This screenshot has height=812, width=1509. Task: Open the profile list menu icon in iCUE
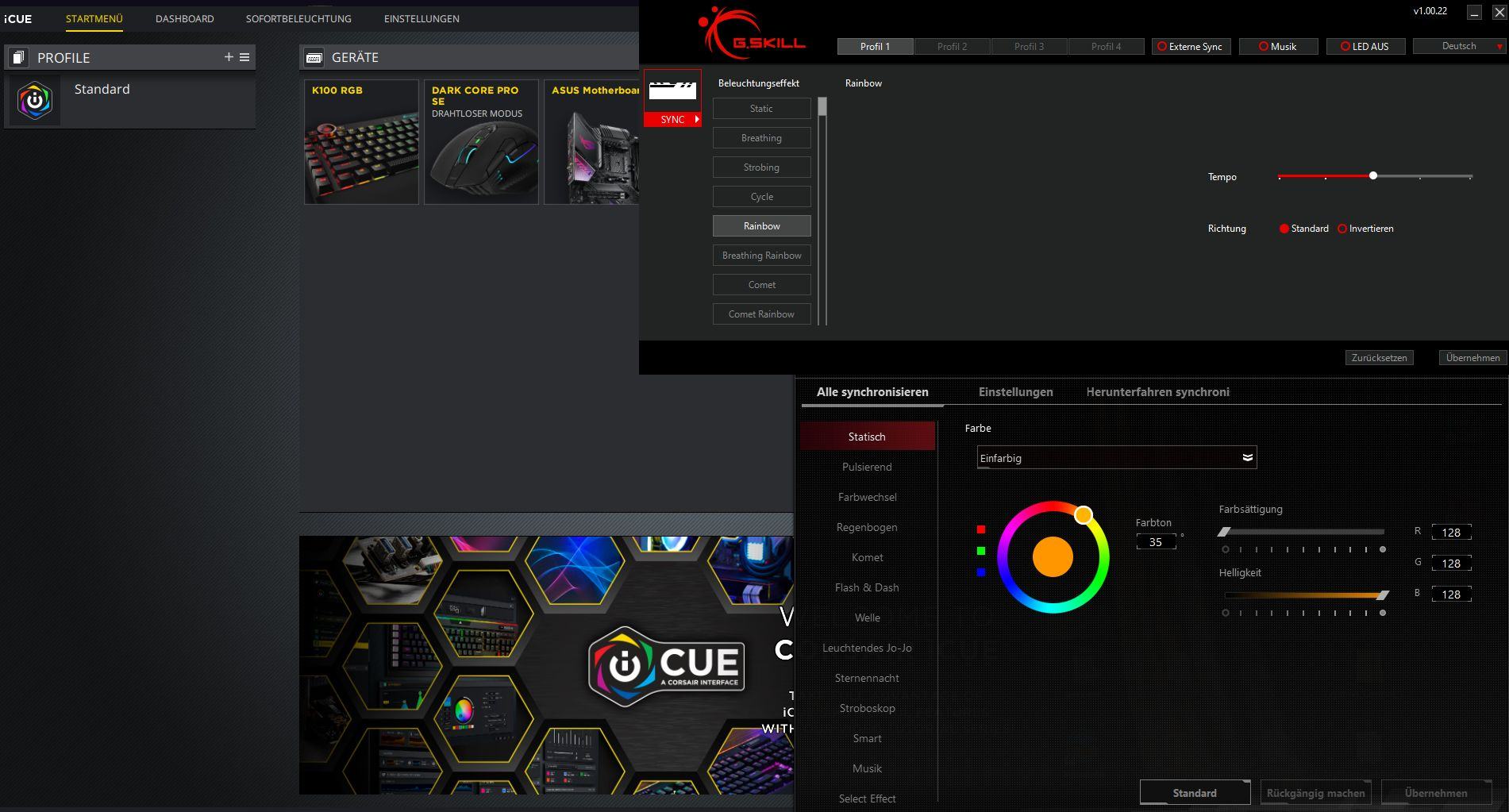coord(244,57)
